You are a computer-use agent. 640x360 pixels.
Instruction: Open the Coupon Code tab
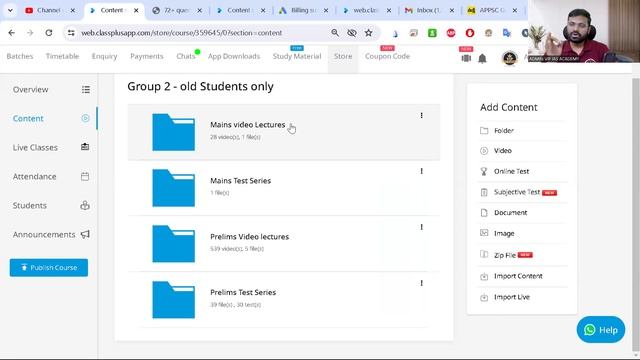point(387,56)
